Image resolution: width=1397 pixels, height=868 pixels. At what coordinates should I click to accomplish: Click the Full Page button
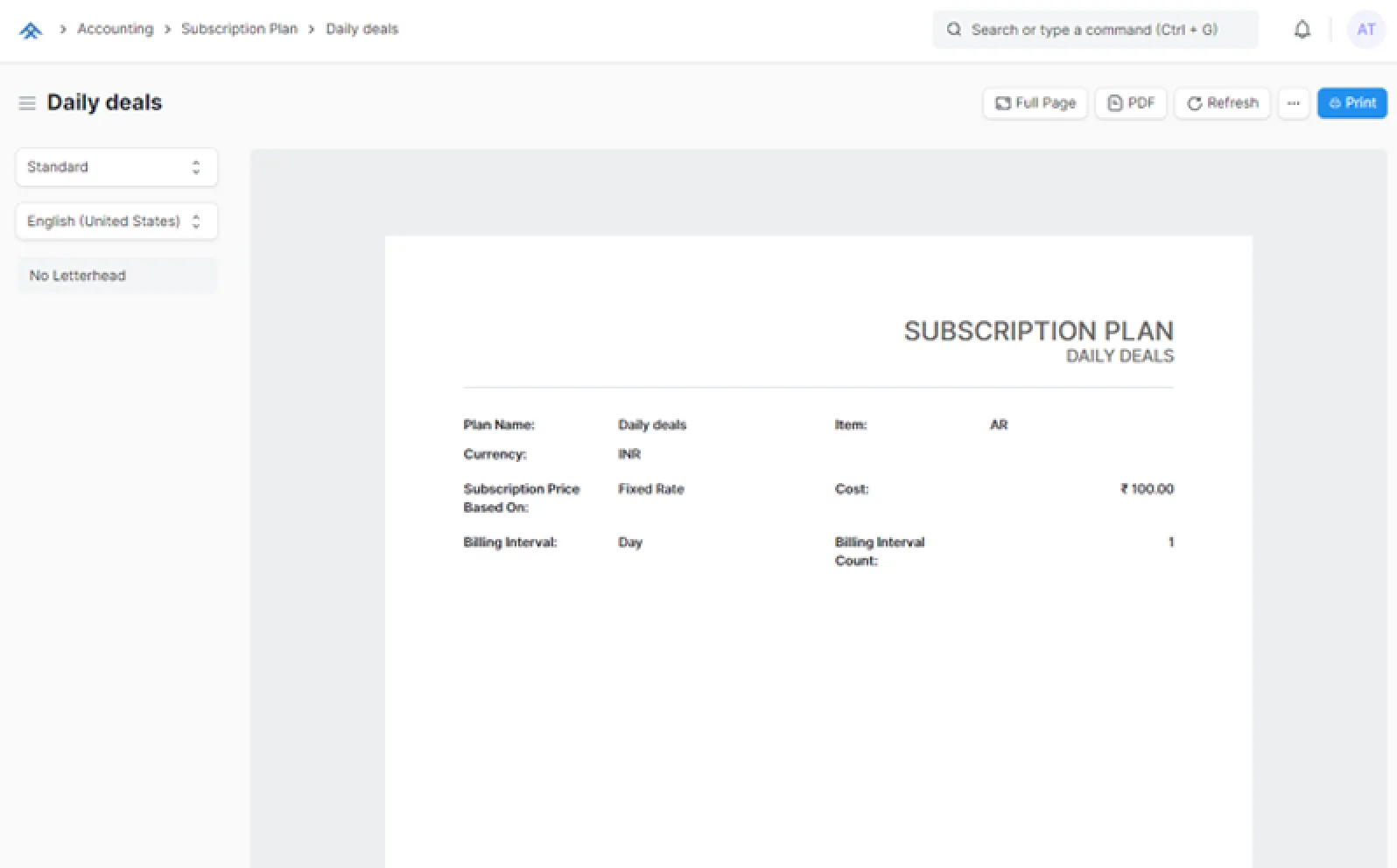1035,103
